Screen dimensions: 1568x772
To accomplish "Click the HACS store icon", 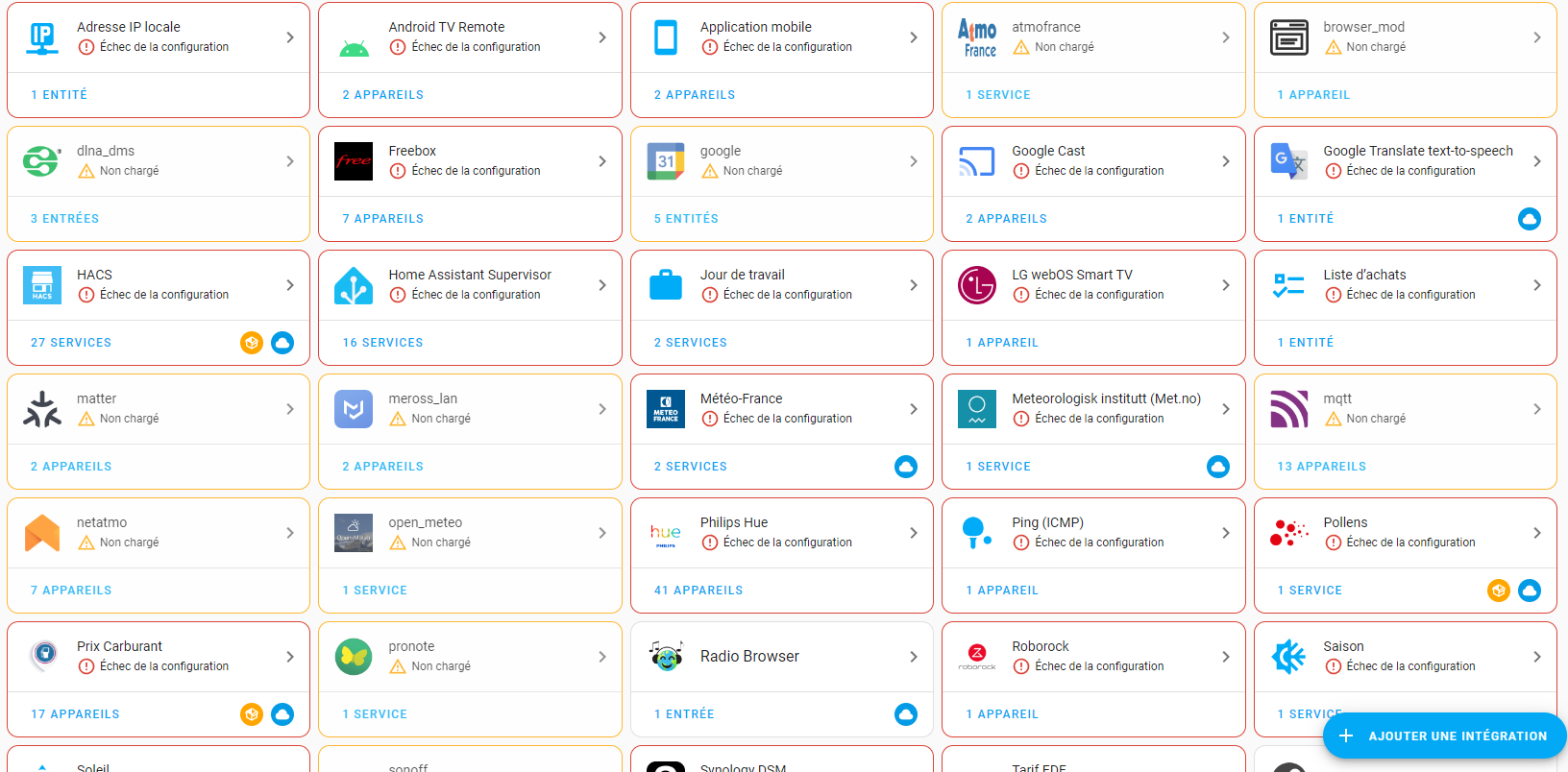I will (x=42, y=285).
